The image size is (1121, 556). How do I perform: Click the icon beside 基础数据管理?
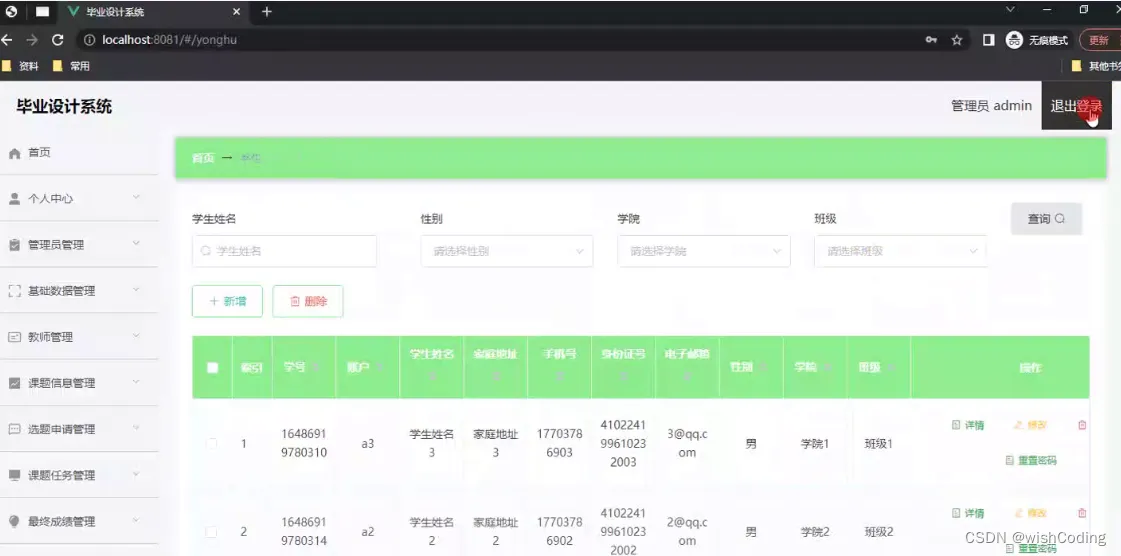coord(14,291)
